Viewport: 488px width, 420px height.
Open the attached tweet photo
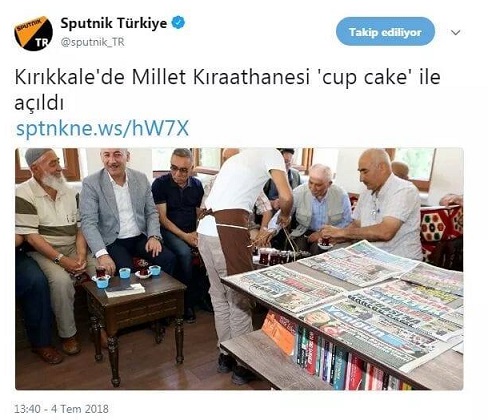click(239, 269)
